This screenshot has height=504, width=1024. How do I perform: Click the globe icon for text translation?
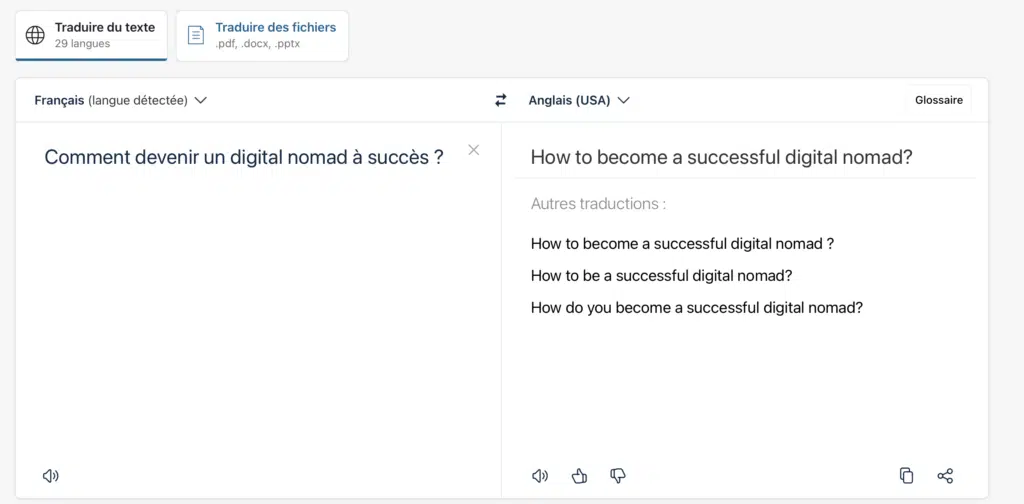pyautogui.click(x=35, y=35)
